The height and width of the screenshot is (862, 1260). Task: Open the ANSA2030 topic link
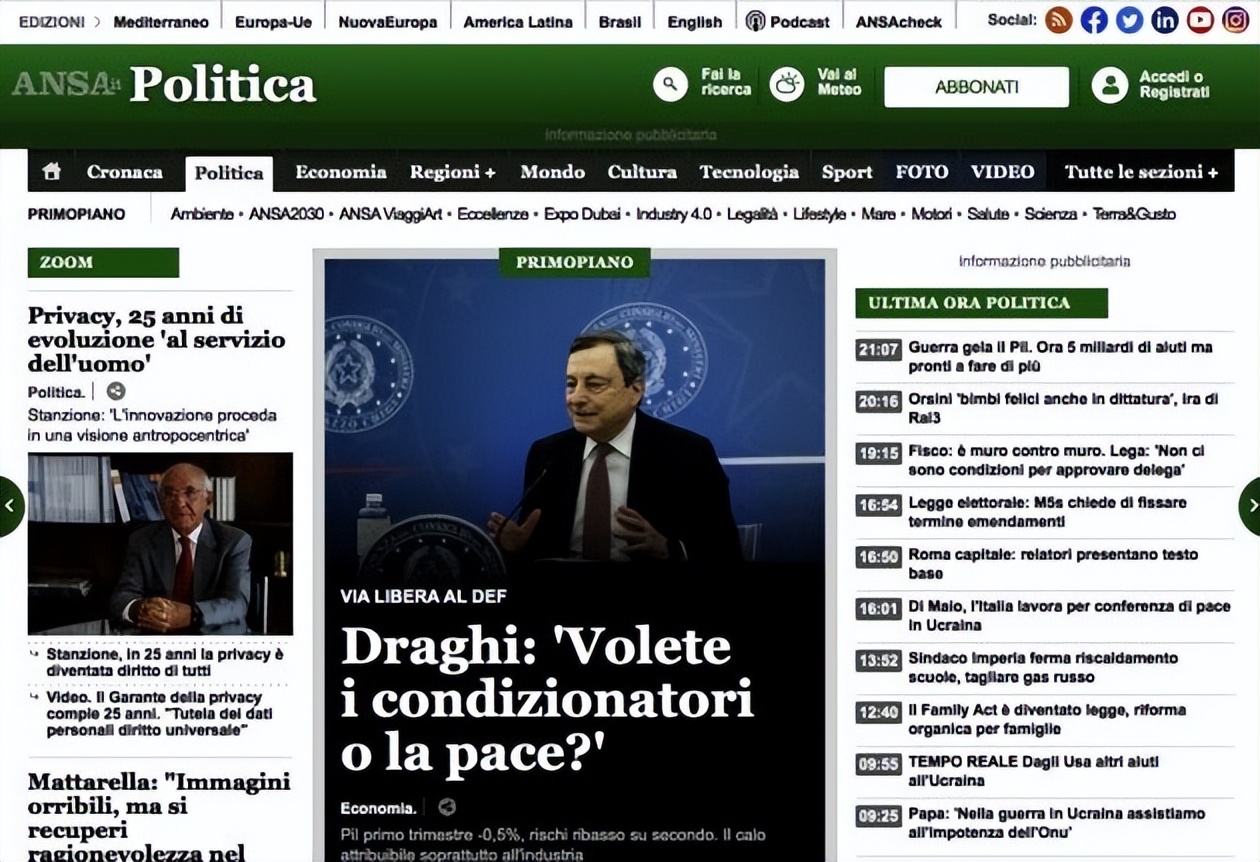[x=286, y=214]
